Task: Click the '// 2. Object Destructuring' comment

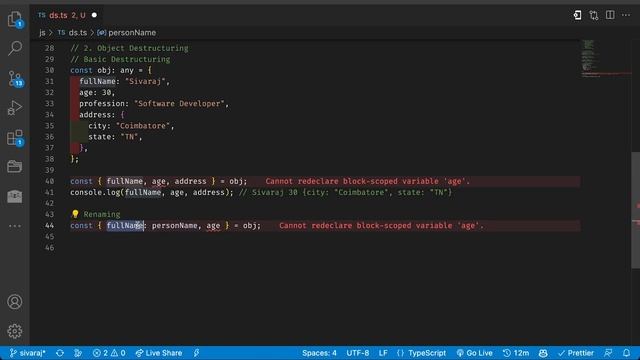Action: click(129, 48)
